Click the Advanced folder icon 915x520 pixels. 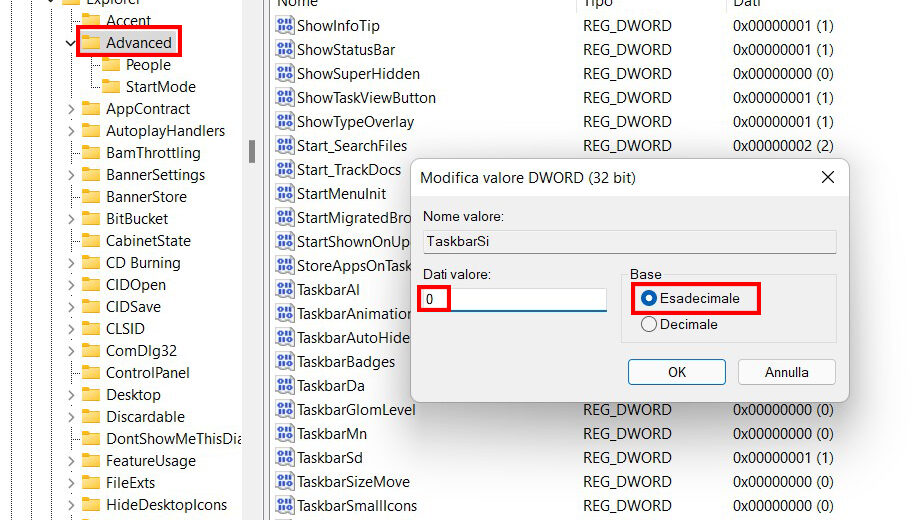(x=90, y=42)
